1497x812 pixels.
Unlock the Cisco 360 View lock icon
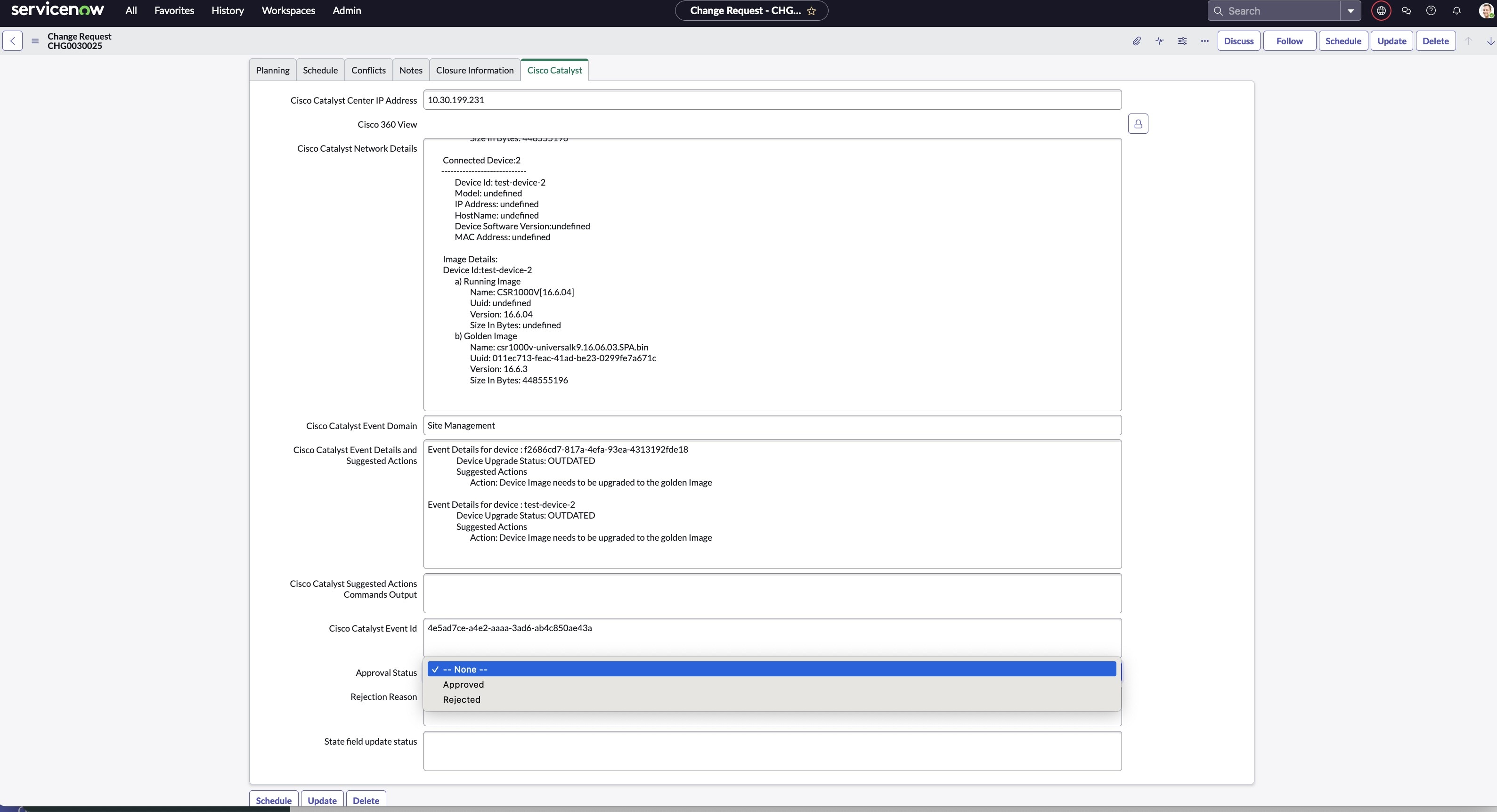coord(1138,124)
